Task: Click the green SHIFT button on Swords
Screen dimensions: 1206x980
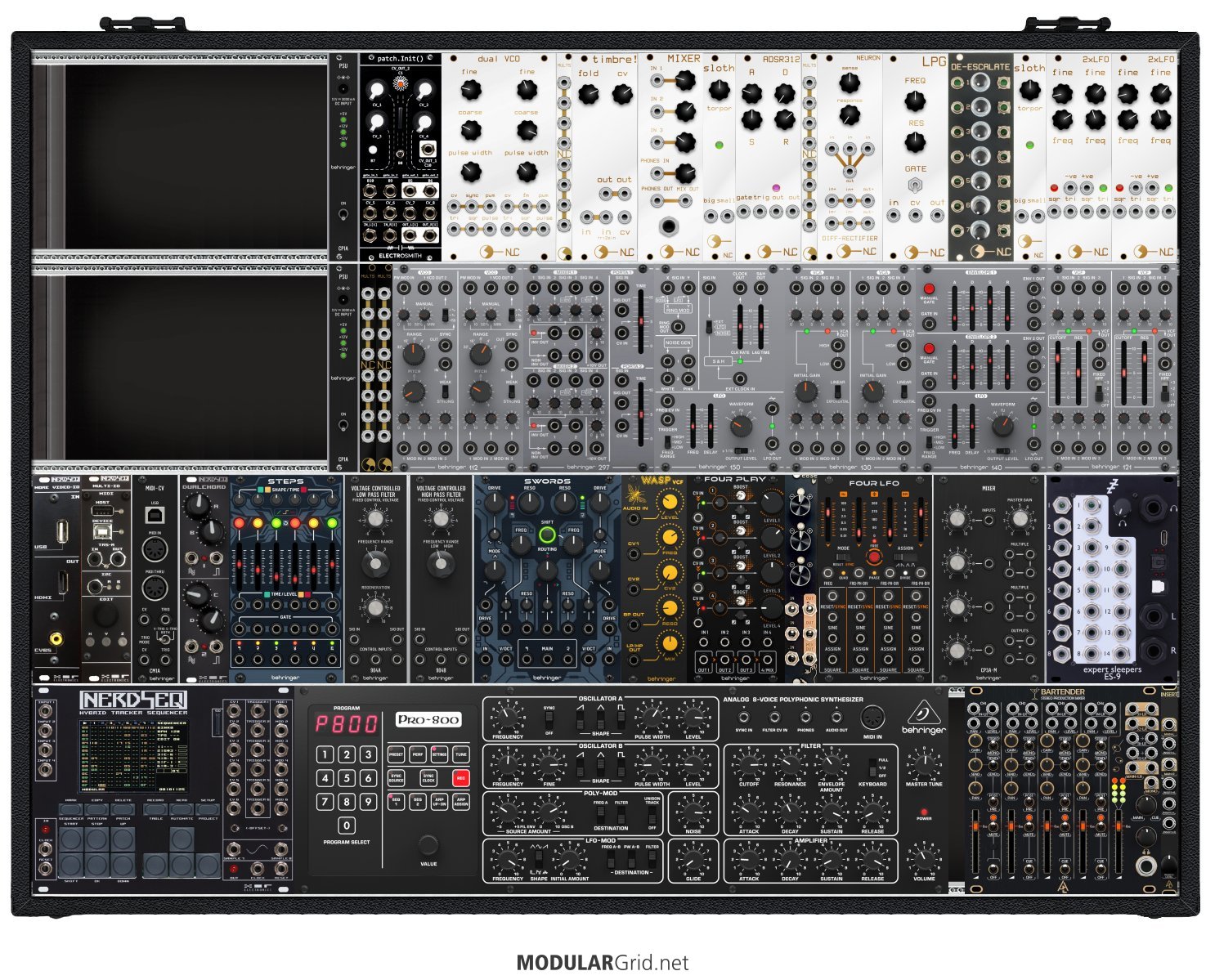Action: point(547,536)
